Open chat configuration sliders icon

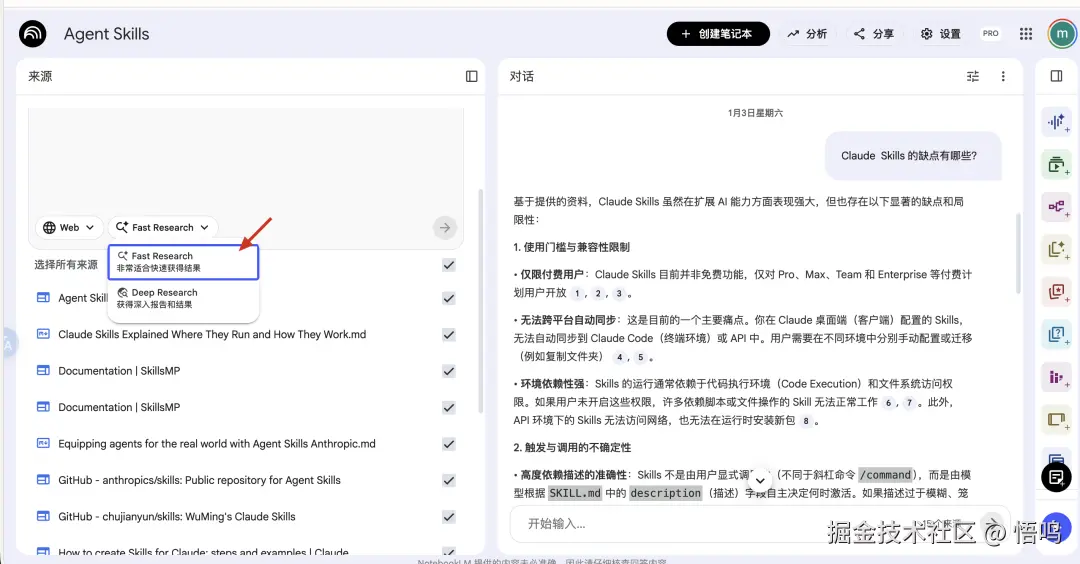tap(973, 76)
